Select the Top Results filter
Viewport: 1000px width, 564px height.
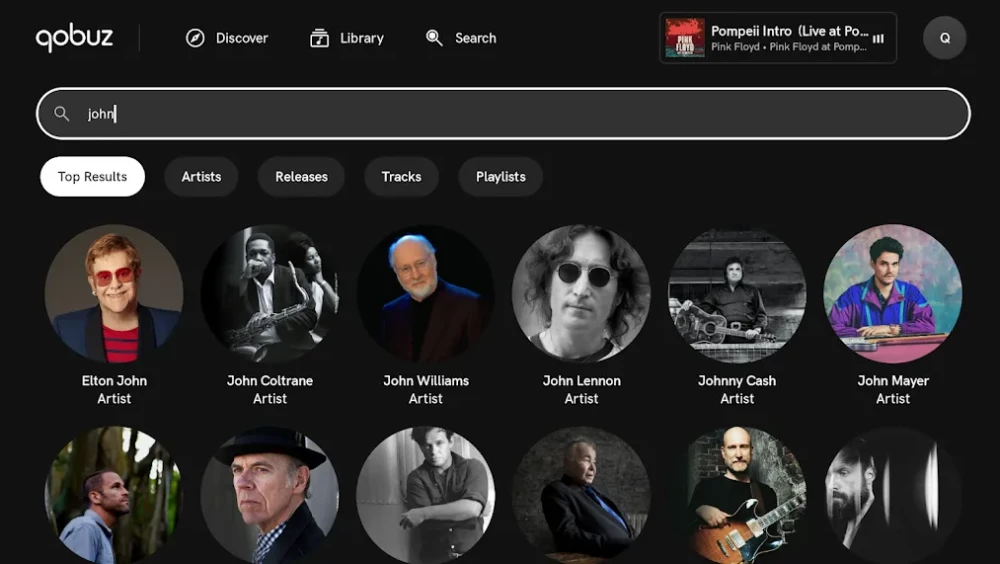point(92,177)
